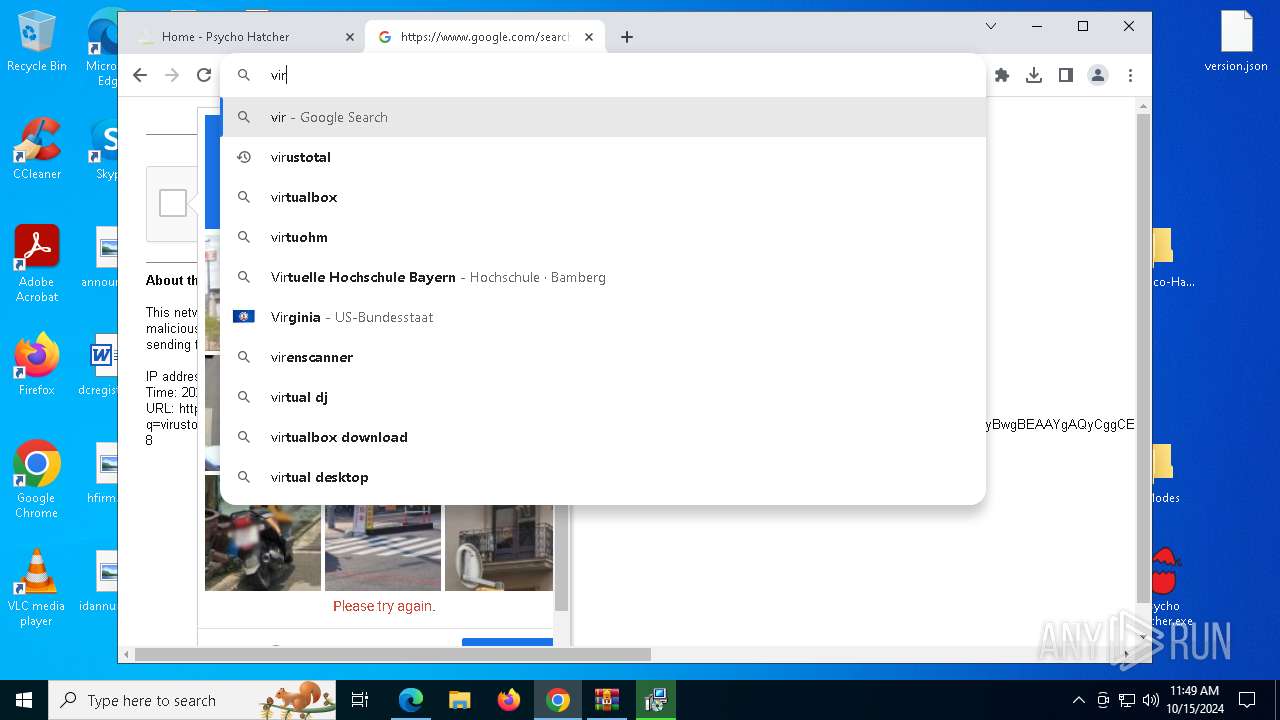Open Microsoft Edge from the taskbar
The height and width of the screenshot is (720, 1280).
411,700
